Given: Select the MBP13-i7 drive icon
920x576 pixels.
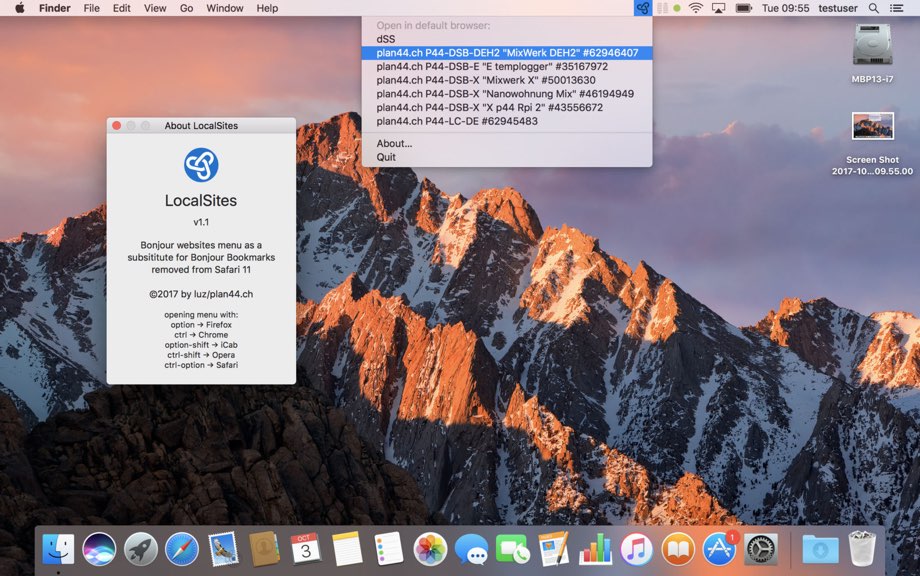Looking at the screenshot, I should [x=872, y=45].
